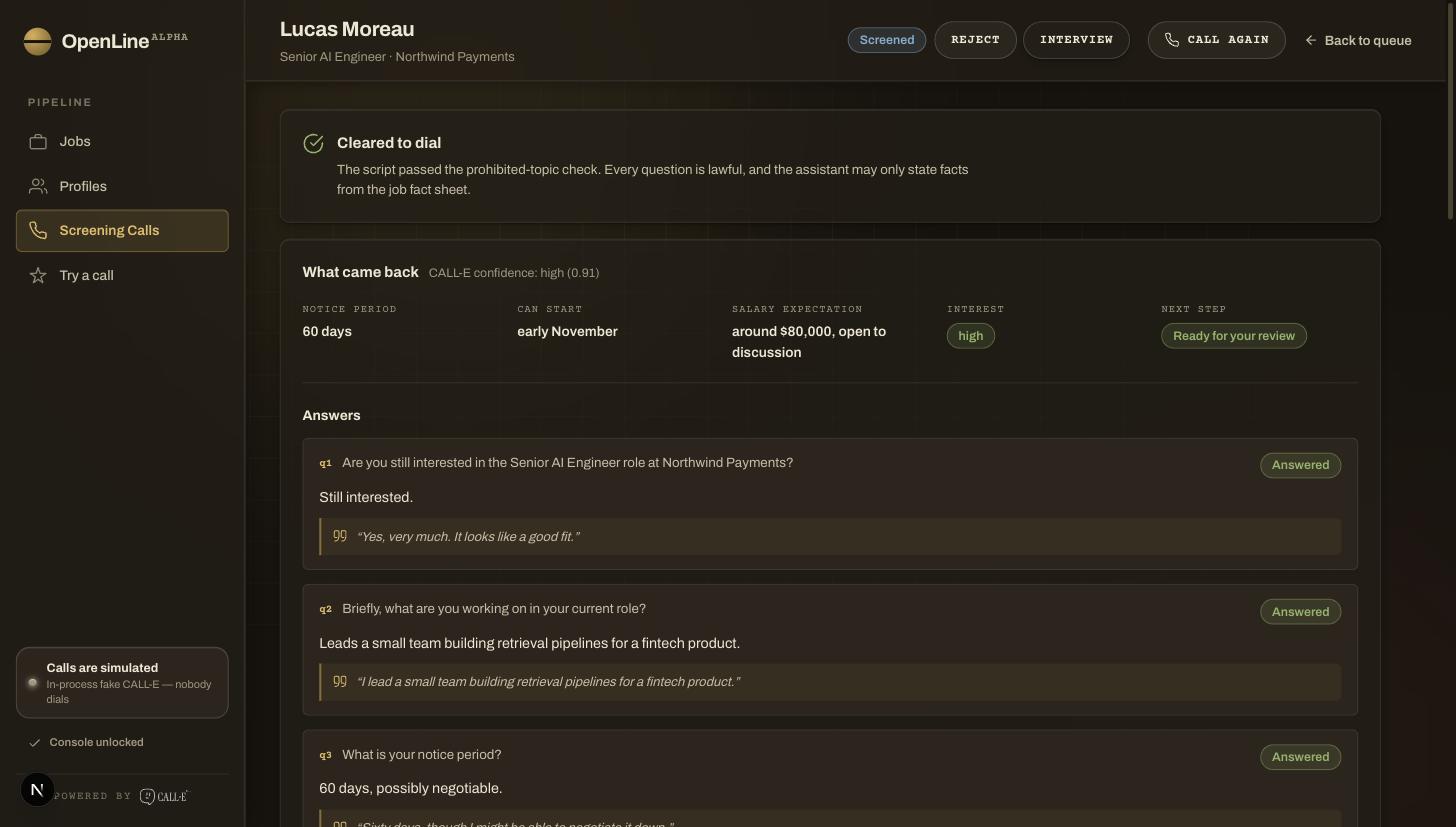1456x827 pixels.
Task: Call the candidate again
Action: (1216, 40)
